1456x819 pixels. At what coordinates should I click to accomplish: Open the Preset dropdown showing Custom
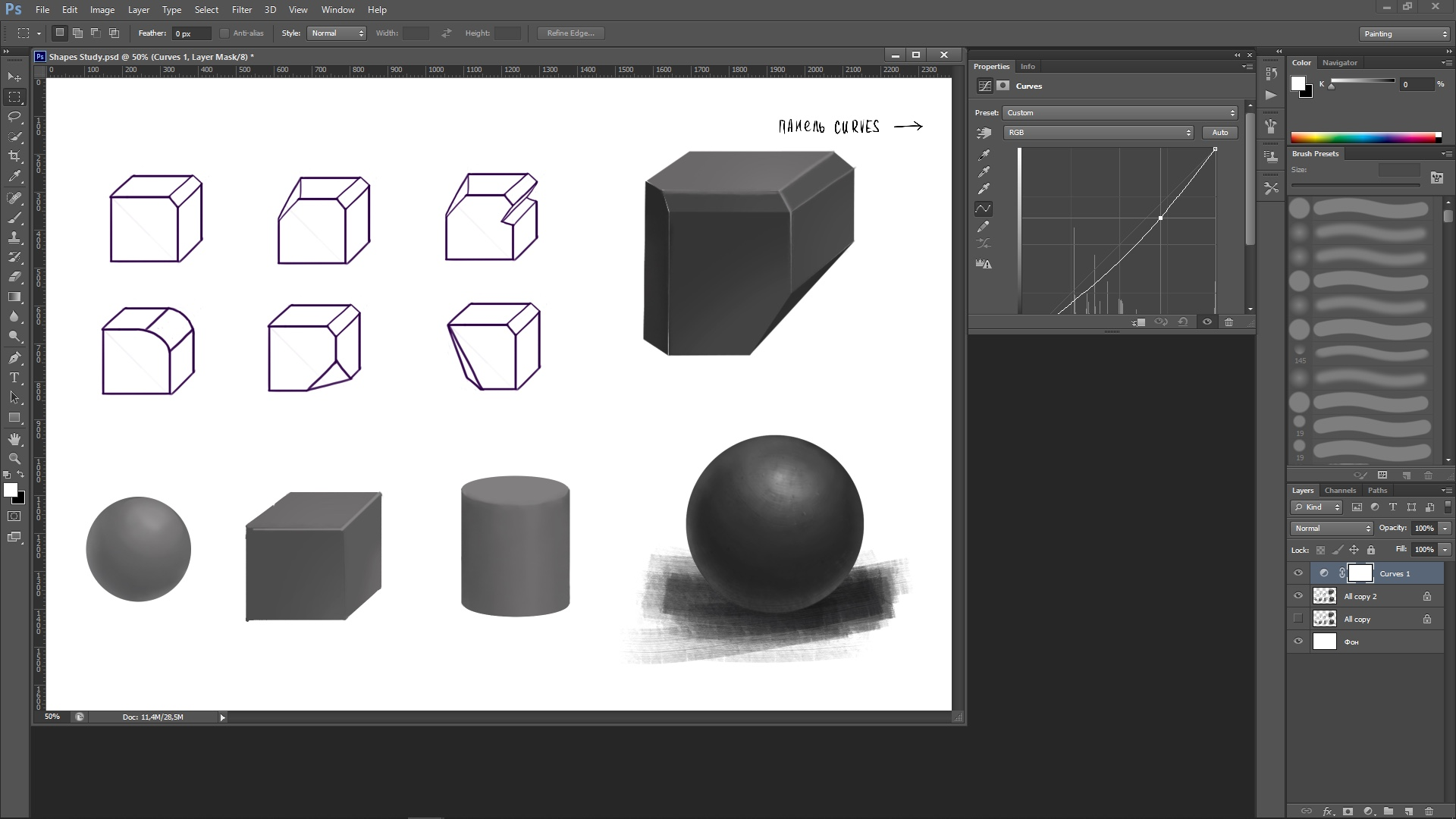click(1121, 113)
